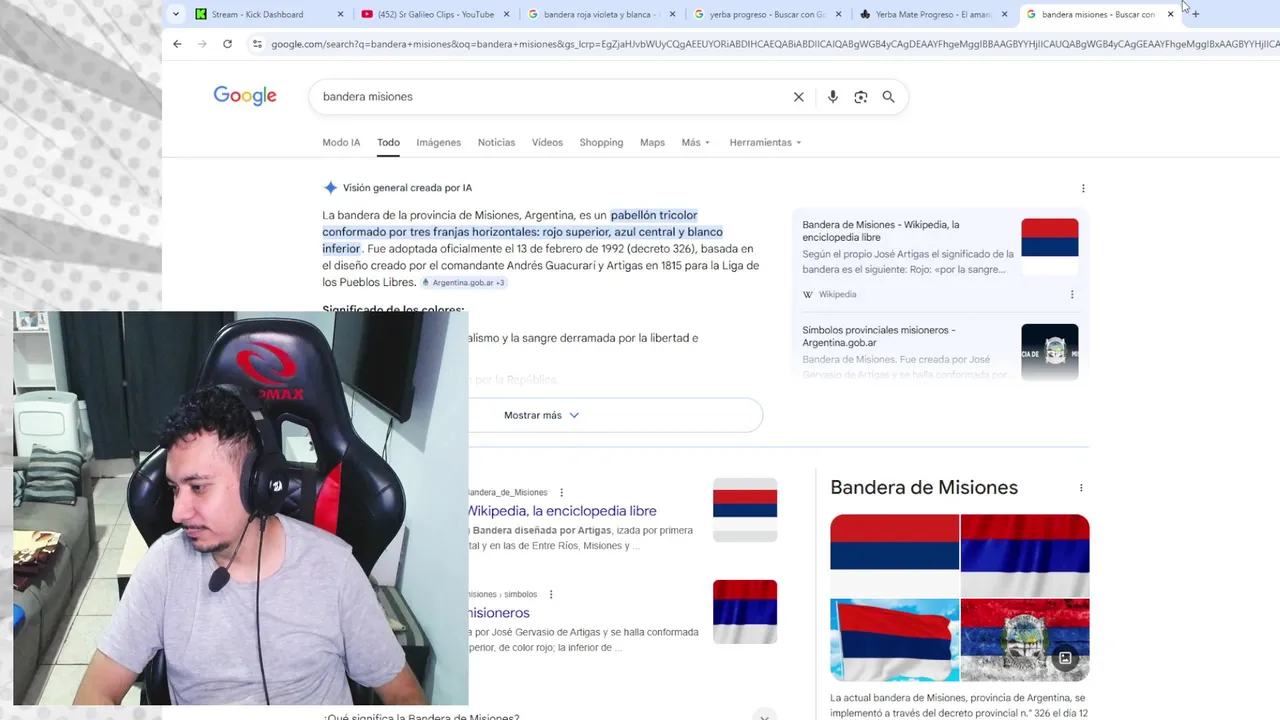Open the Wikipedia, la enciclopedia libre result
1280x720 pixels.
coord(562,511)
